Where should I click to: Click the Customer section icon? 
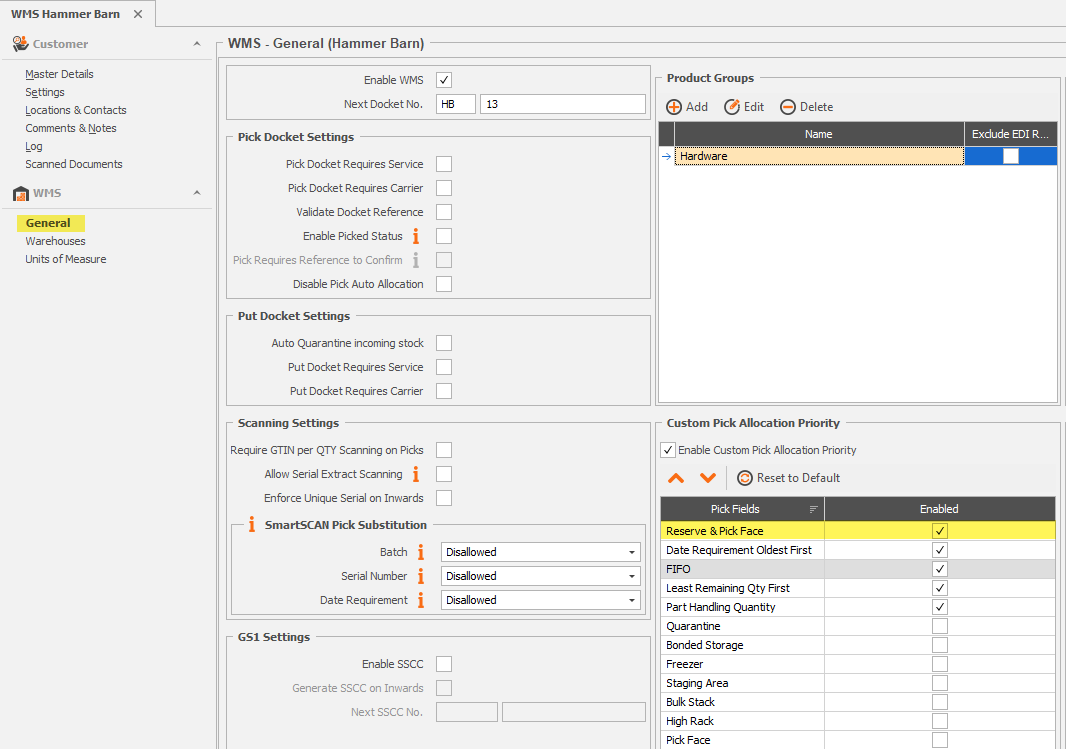tap(20, 43)
